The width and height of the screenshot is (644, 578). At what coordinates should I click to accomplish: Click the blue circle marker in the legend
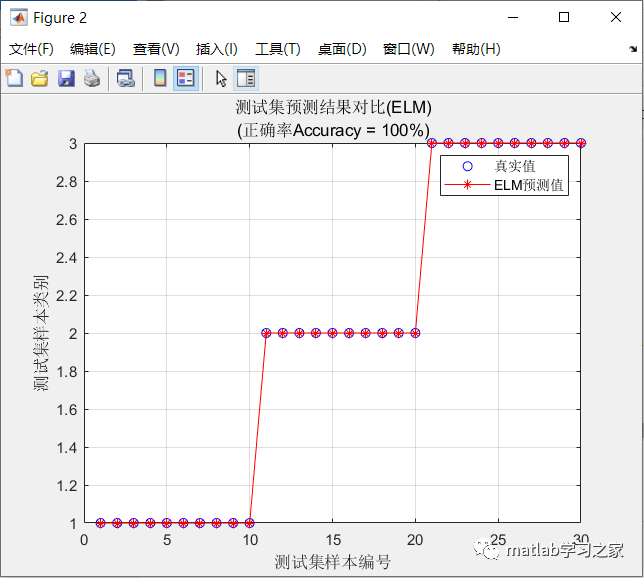click(467, 166)
